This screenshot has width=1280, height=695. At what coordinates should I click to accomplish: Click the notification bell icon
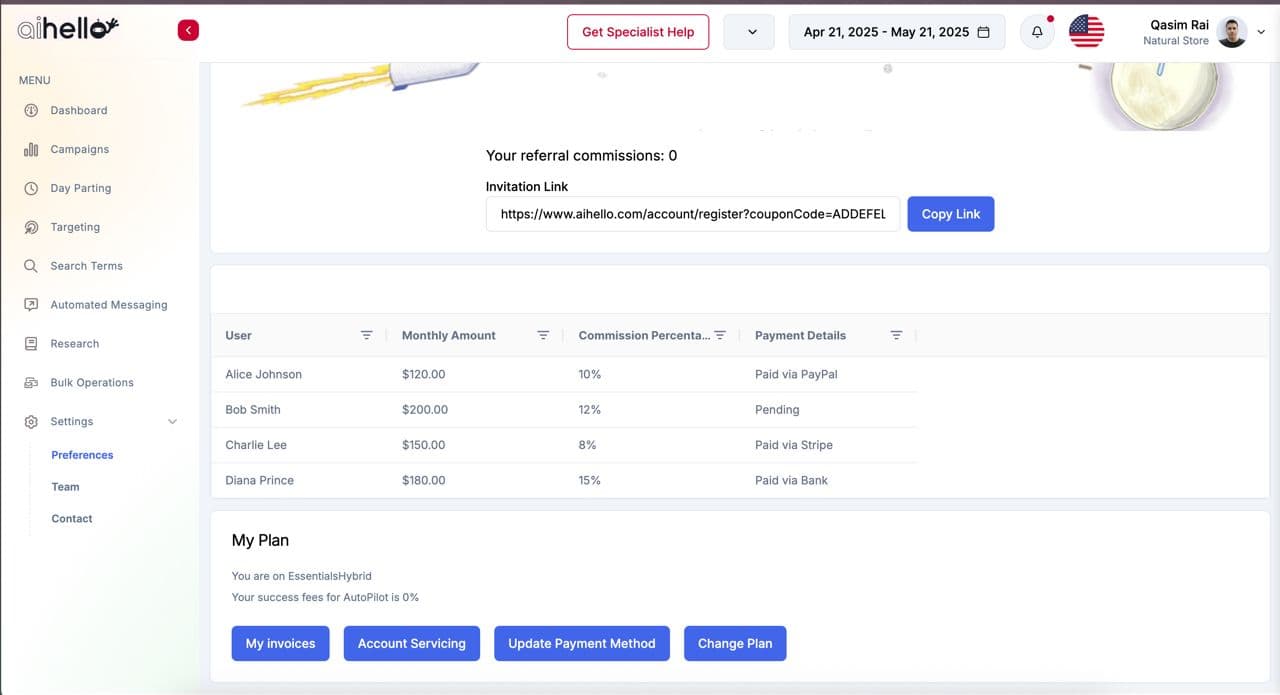click(x=1037, y=32)
